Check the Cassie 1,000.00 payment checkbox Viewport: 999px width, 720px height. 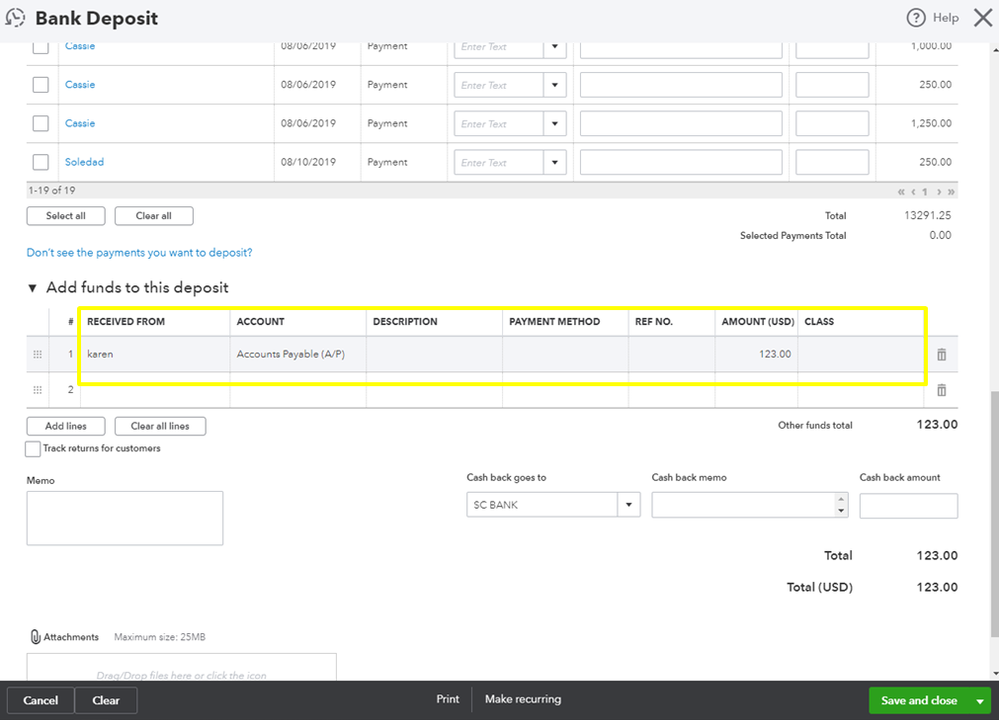tap(41, 47)
